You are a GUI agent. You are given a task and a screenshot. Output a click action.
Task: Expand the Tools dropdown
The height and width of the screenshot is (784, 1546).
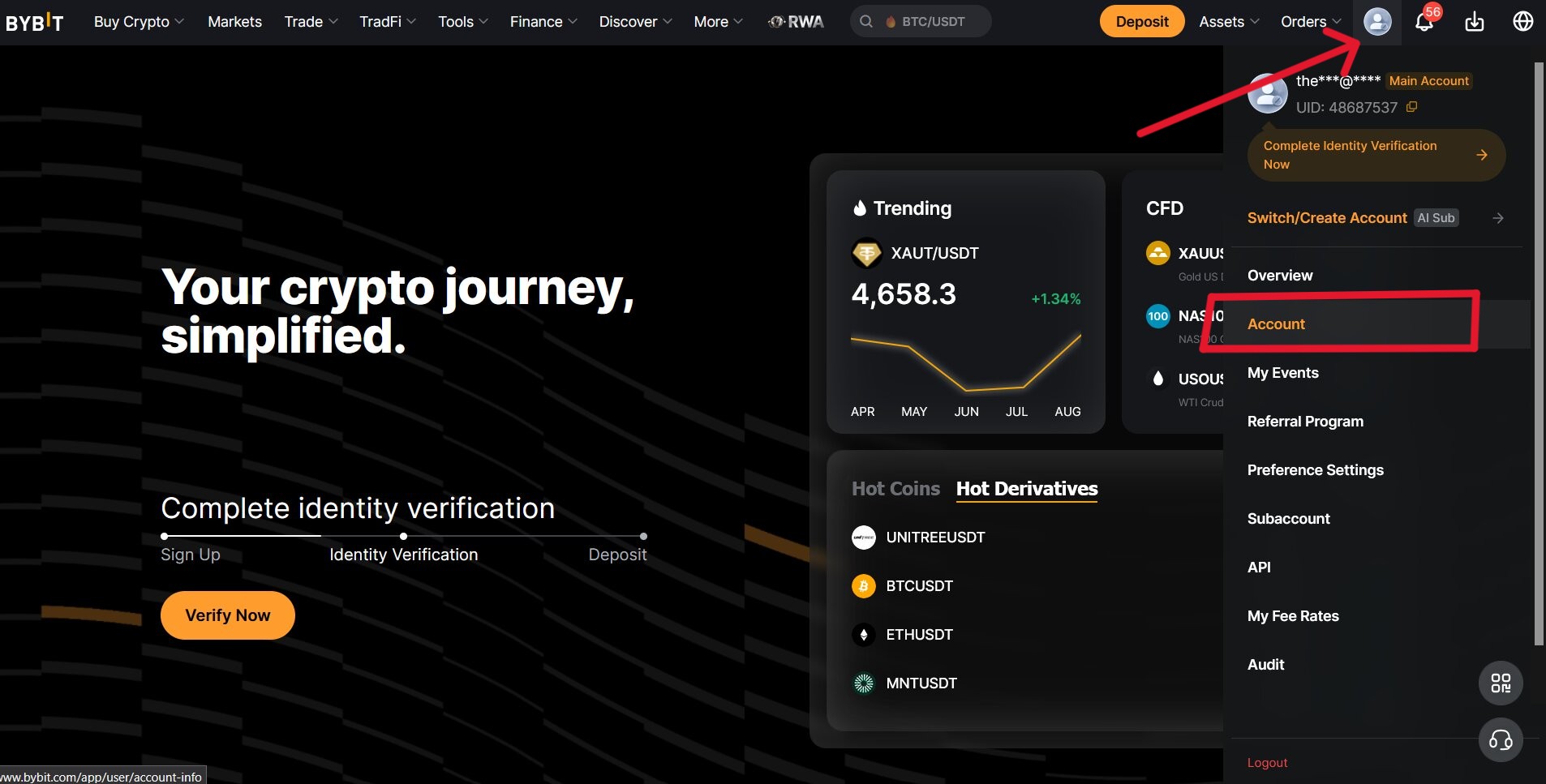(x=463, y=22)
